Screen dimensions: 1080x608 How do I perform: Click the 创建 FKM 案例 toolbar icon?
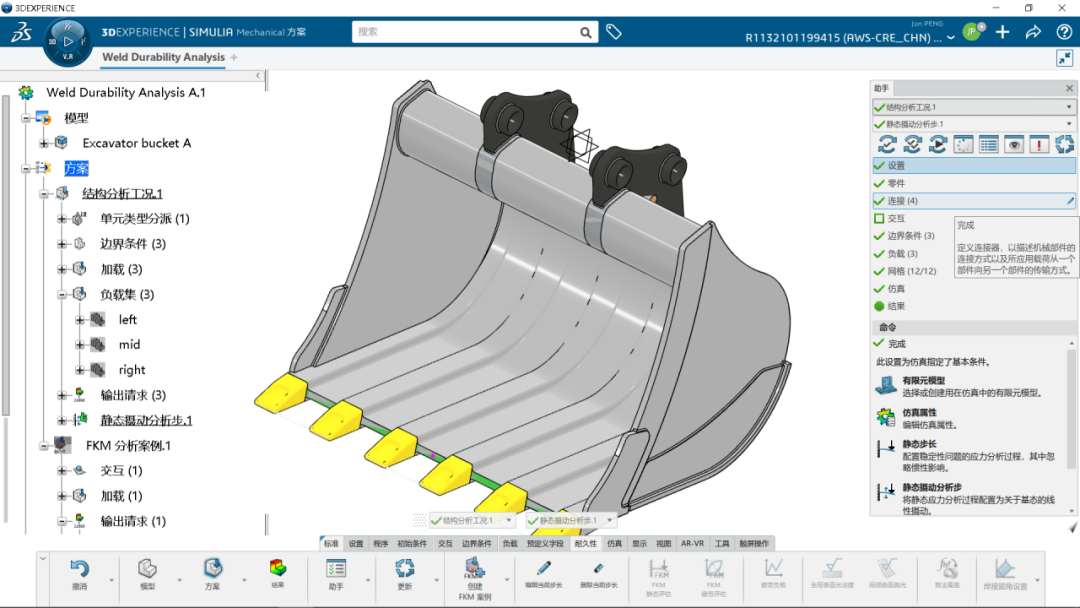[475, 567]
